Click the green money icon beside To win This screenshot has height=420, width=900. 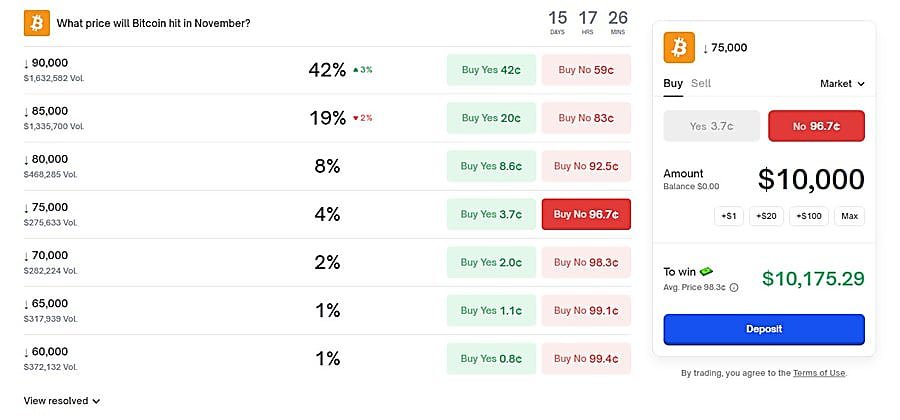tap(706, 271)
